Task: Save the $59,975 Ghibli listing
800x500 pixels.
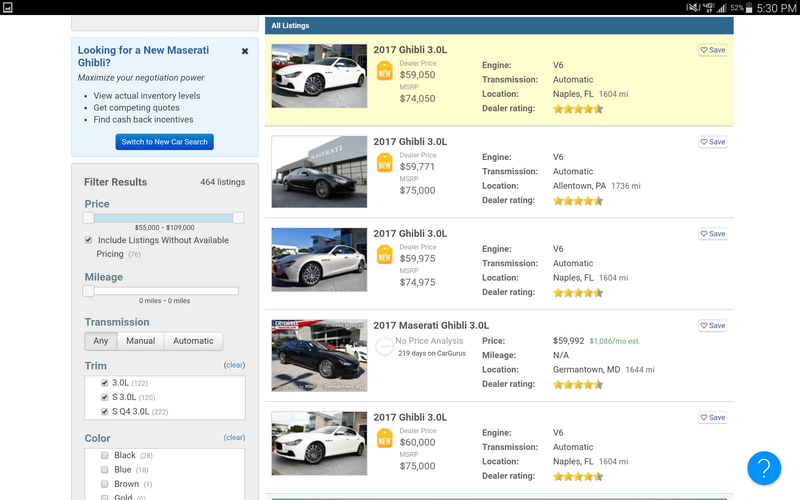Action: click(x=713, y=234)
